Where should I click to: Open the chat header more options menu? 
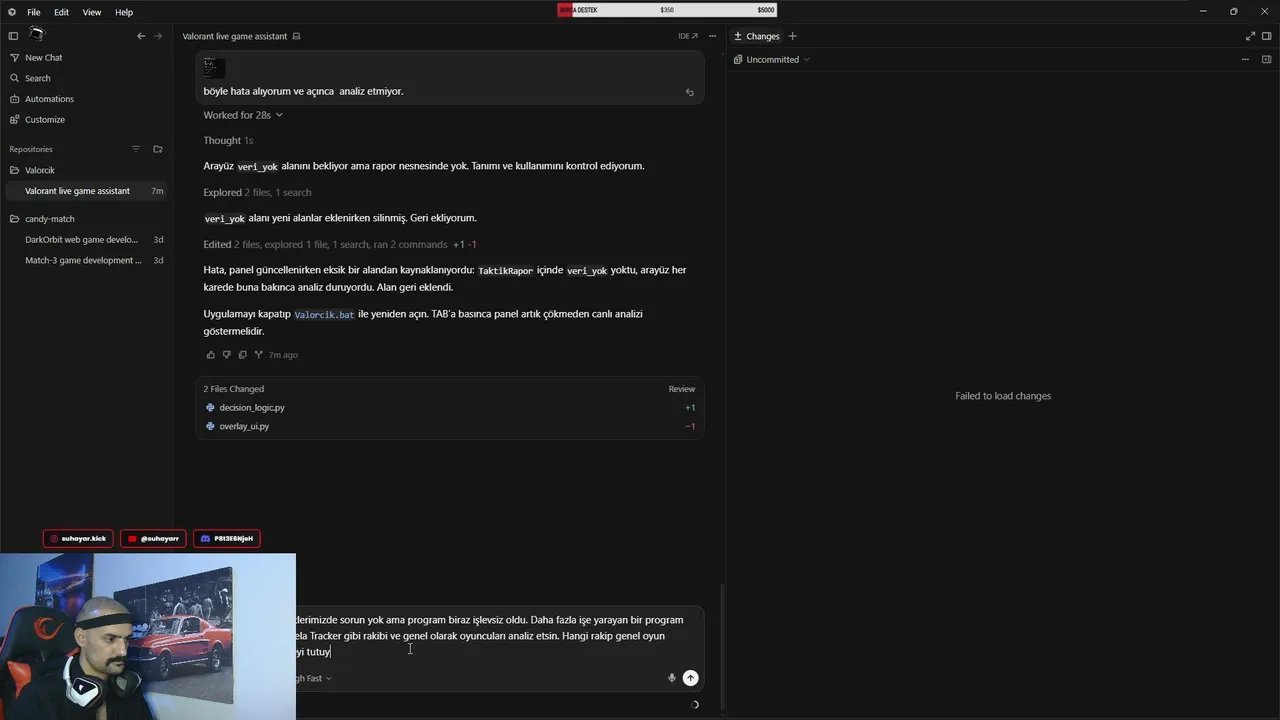(712, 36)
